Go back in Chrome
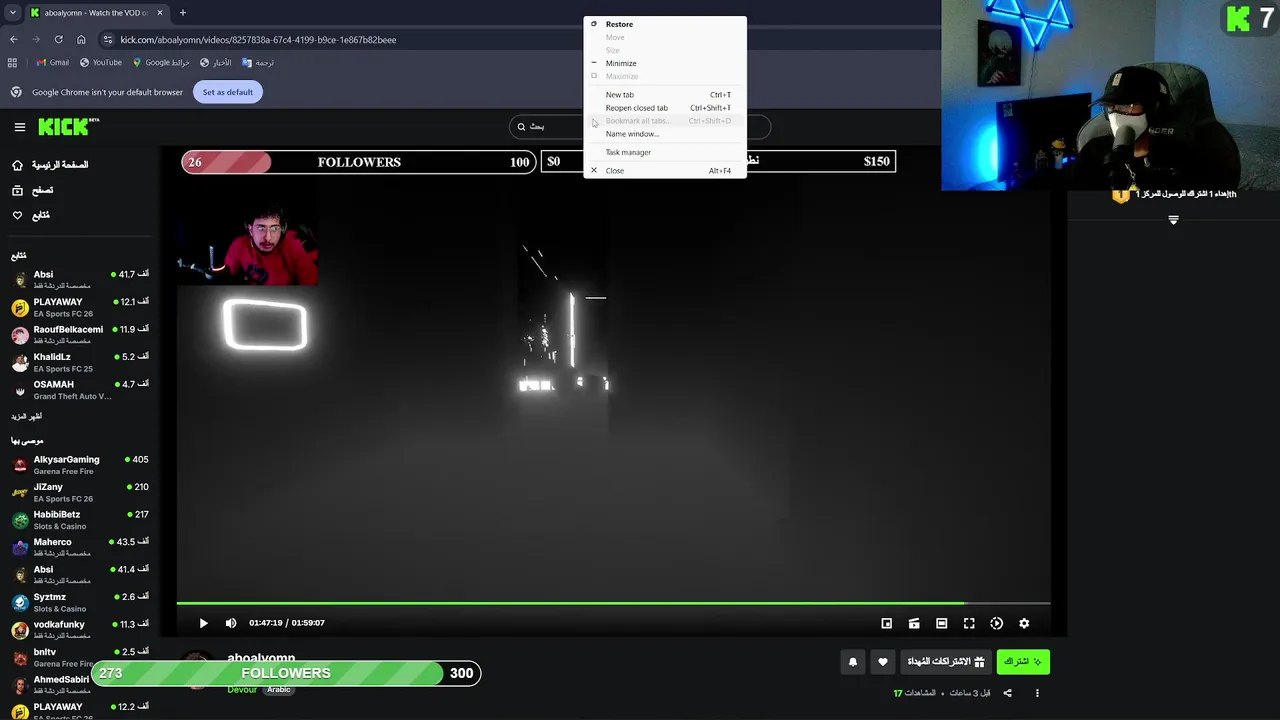 click(x=14, y=40)
